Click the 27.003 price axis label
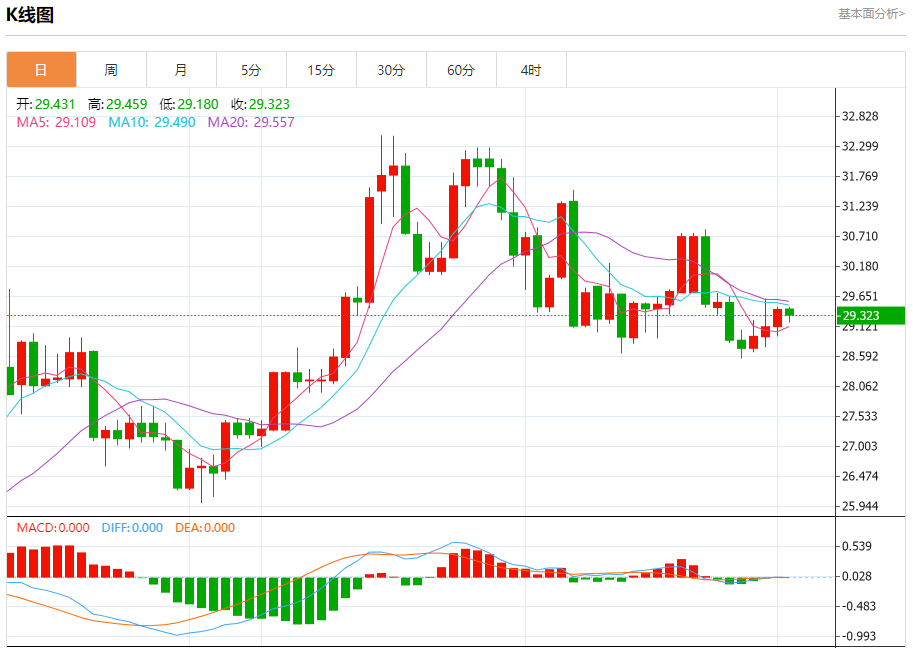This screenshot has width=913, height=648. [x=860, y=446]
